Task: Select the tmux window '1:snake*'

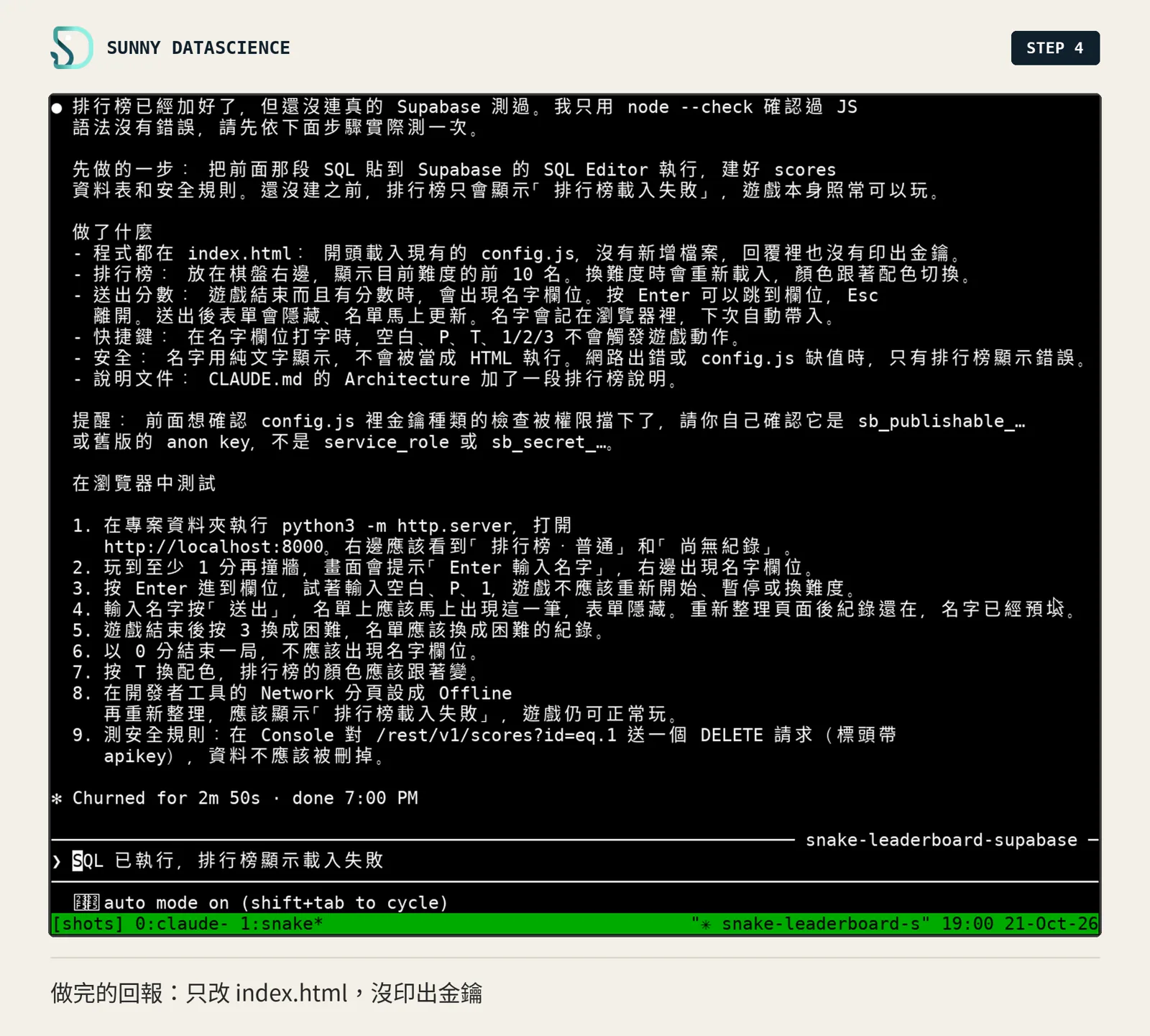Action: pos(282,924)
